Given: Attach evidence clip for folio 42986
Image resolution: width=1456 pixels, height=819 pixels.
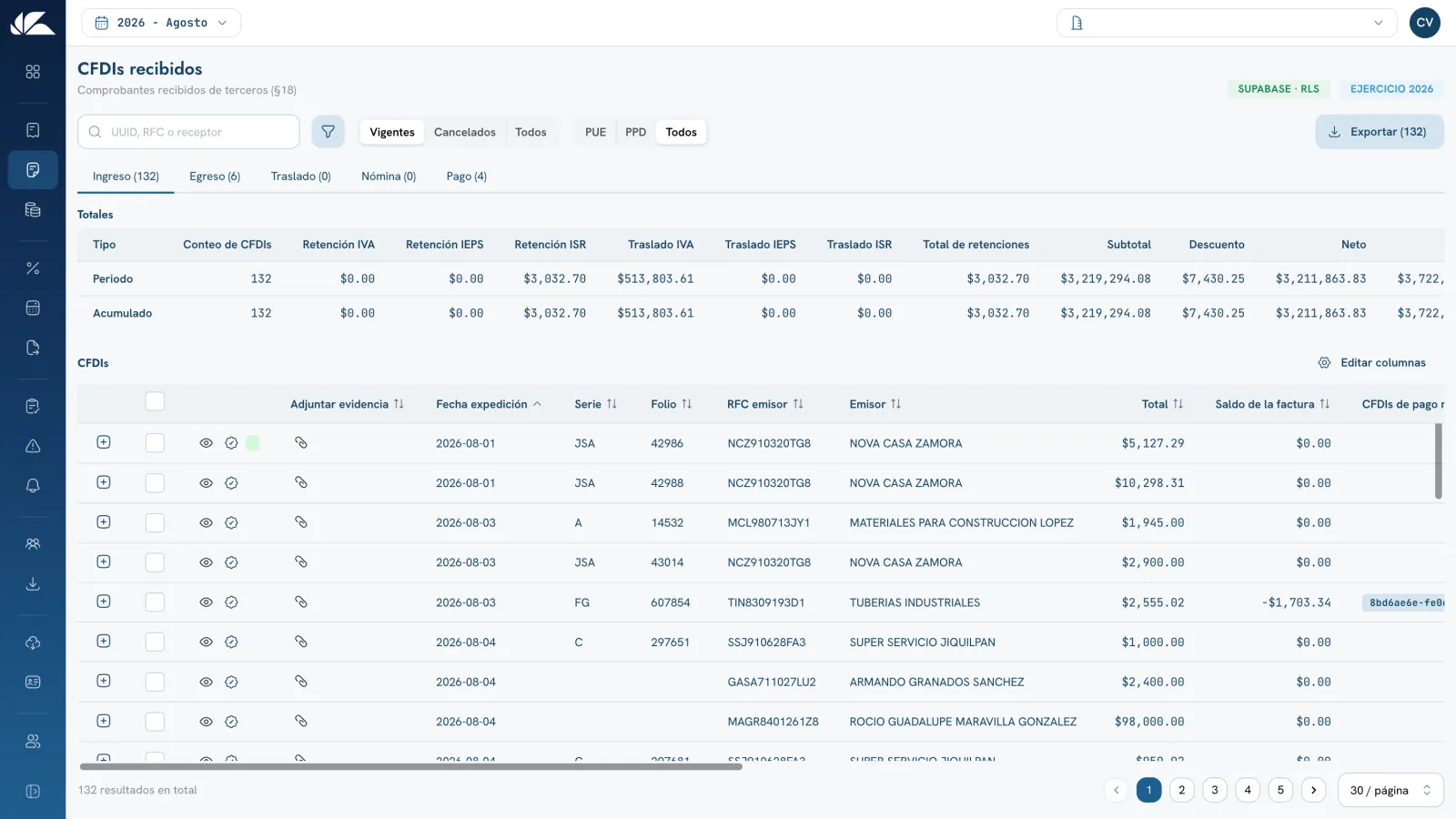Looking at the screenshot, I should coord(301,443).
